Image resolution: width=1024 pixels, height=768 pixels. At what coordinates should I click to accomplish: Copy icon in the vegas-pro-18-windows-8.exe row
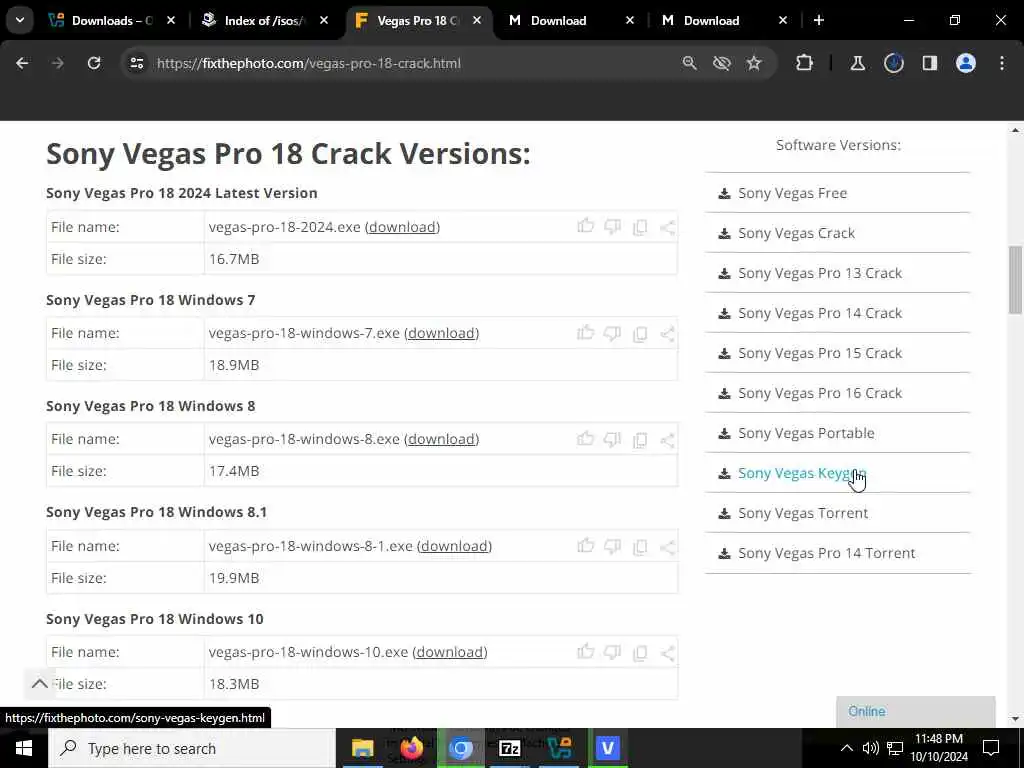[x=640, y=439]
